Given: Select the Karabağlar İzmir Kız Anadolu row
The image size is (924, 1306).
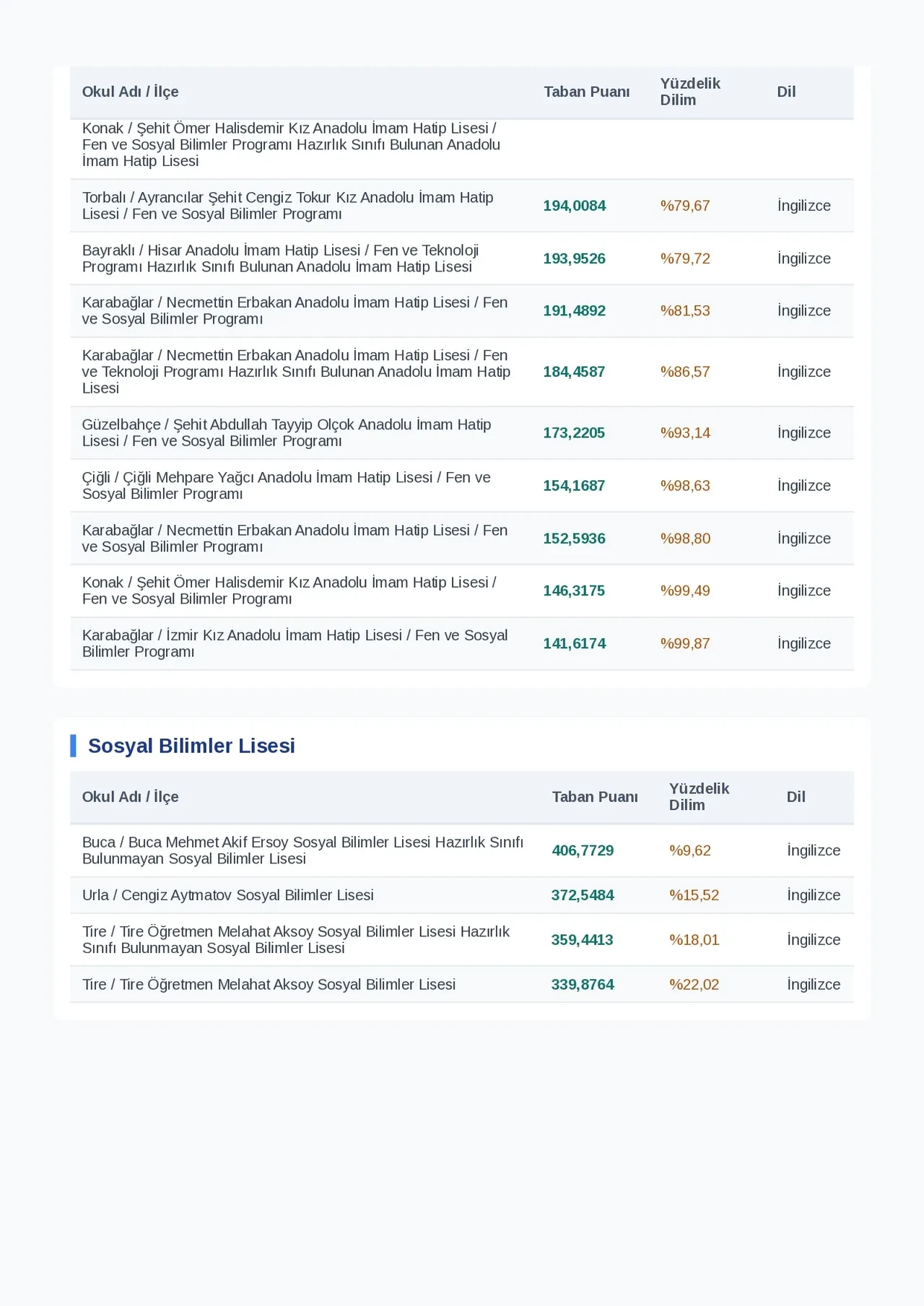Looking at the screenshot, I should [x=462, y=643].
